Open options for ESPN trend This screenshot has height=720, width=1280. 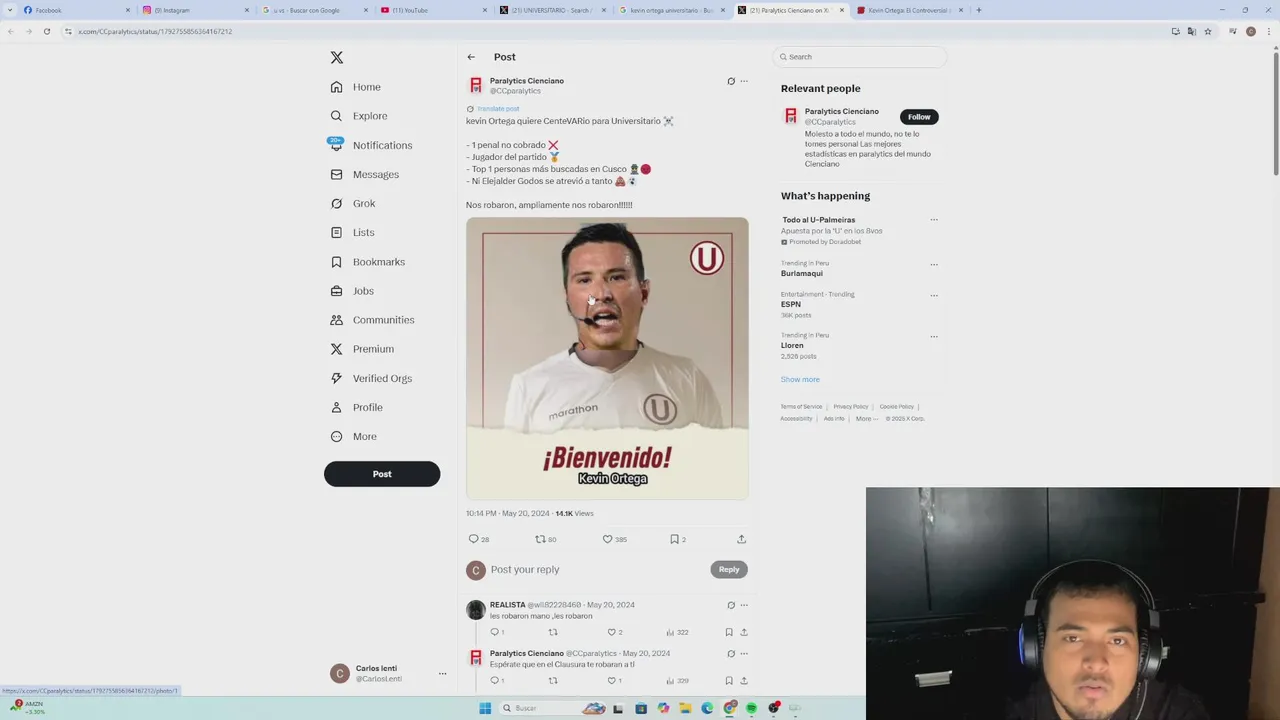(x=934, y=295)
